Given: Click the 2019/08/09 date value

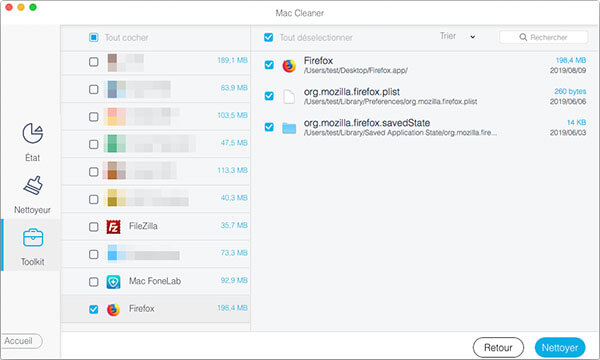Looking at the screenshot, I should point(568,70).
